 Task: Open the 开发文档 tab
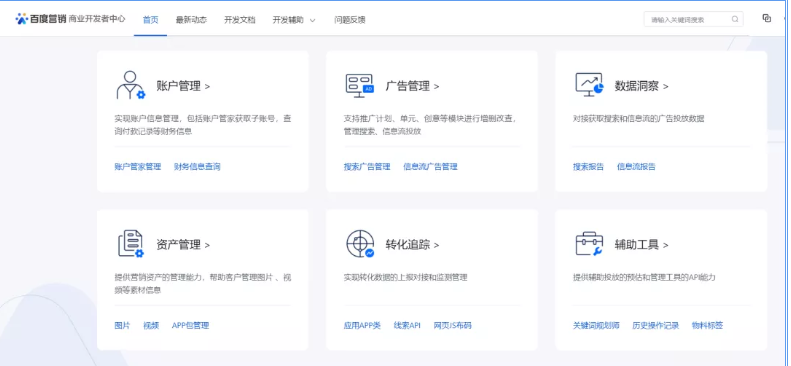(240, 20)
